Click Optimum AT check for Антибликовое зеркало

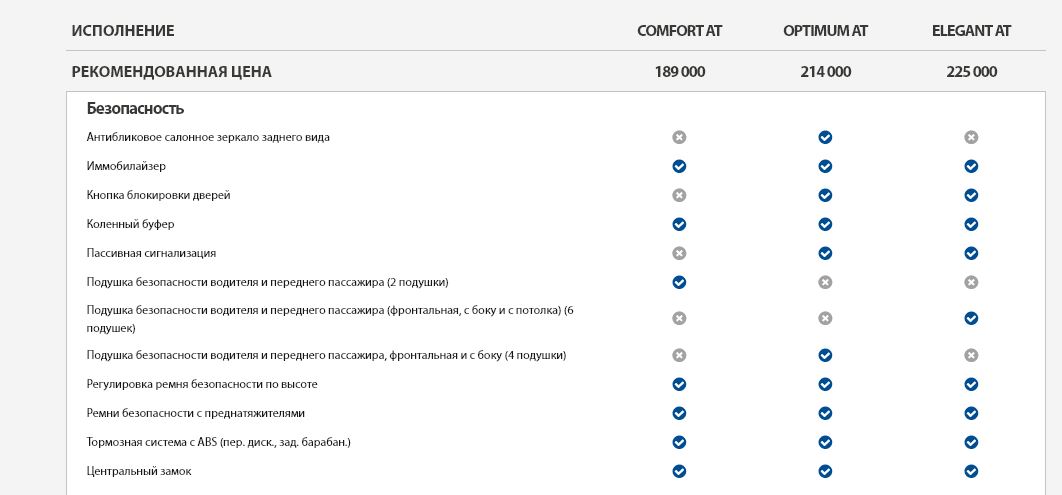click(x=825, y=137)
